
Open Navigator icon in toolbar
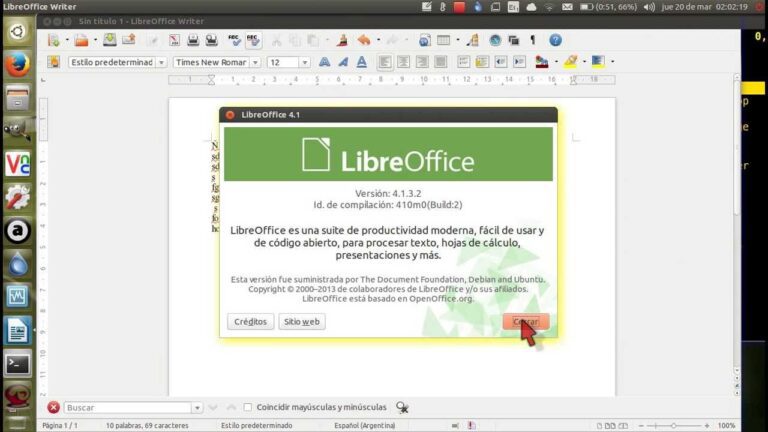pos(495,40)
